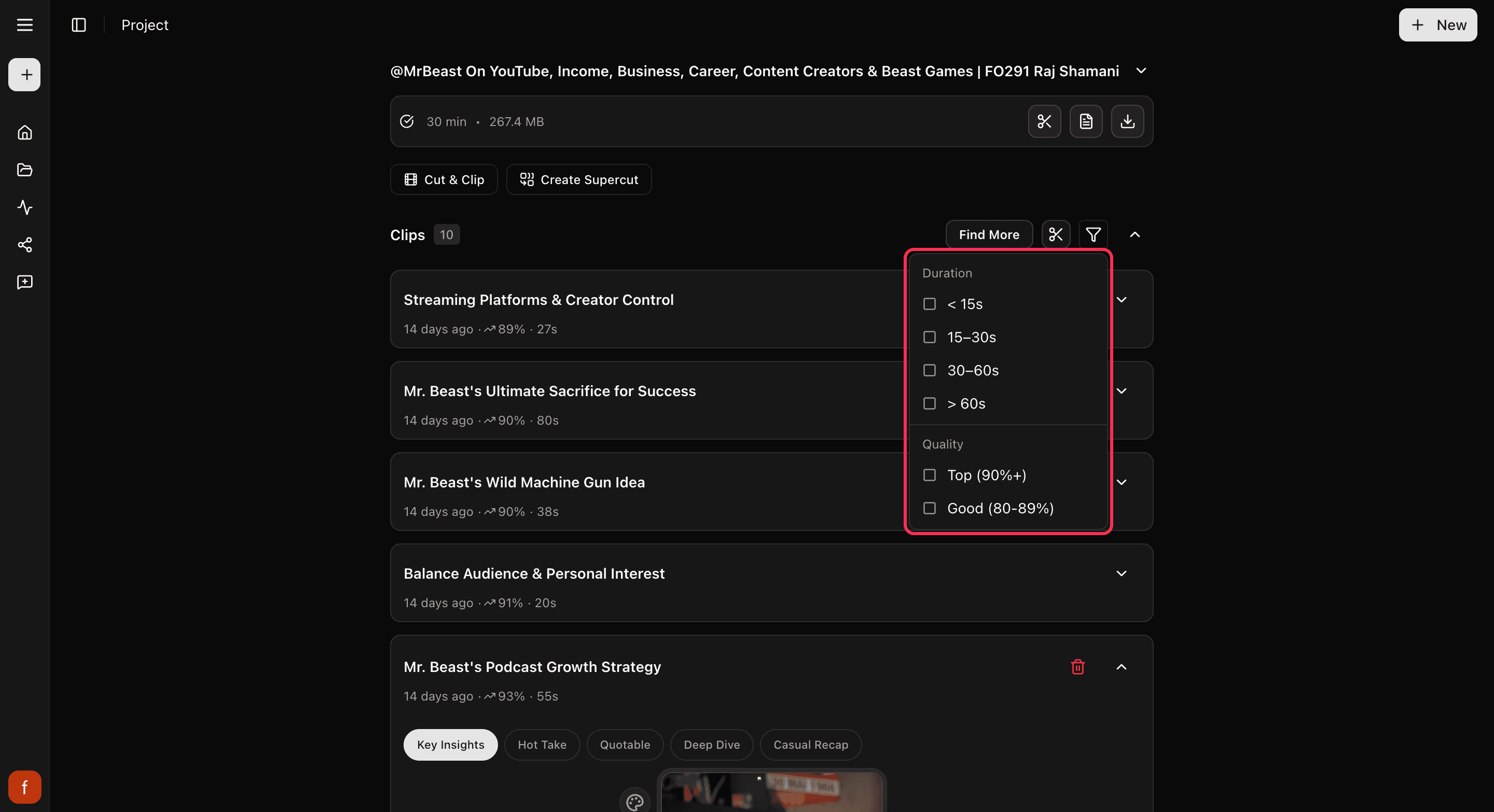Toggle the clips filter funnel icon
Viewport: 1494px width, 812px height.
pyautogui.click(x=1092, y=235)
